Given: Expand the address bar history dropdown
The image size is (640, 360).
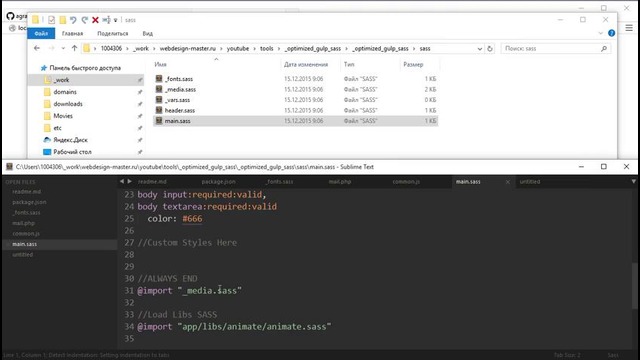Looking at the screenshot, I should (480, 49).
